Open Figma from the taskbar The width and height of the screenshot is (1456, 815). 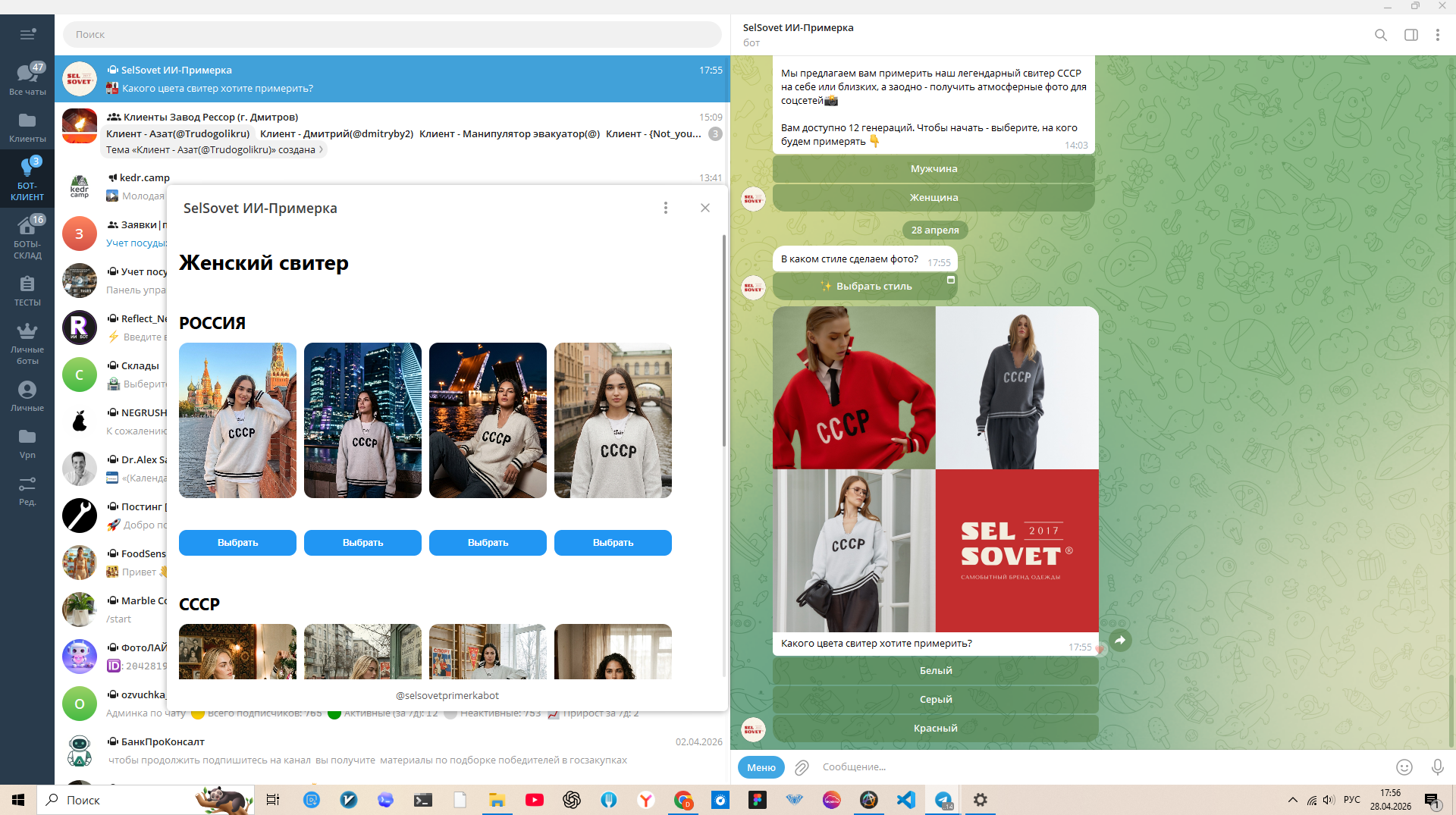click(758, 800)
